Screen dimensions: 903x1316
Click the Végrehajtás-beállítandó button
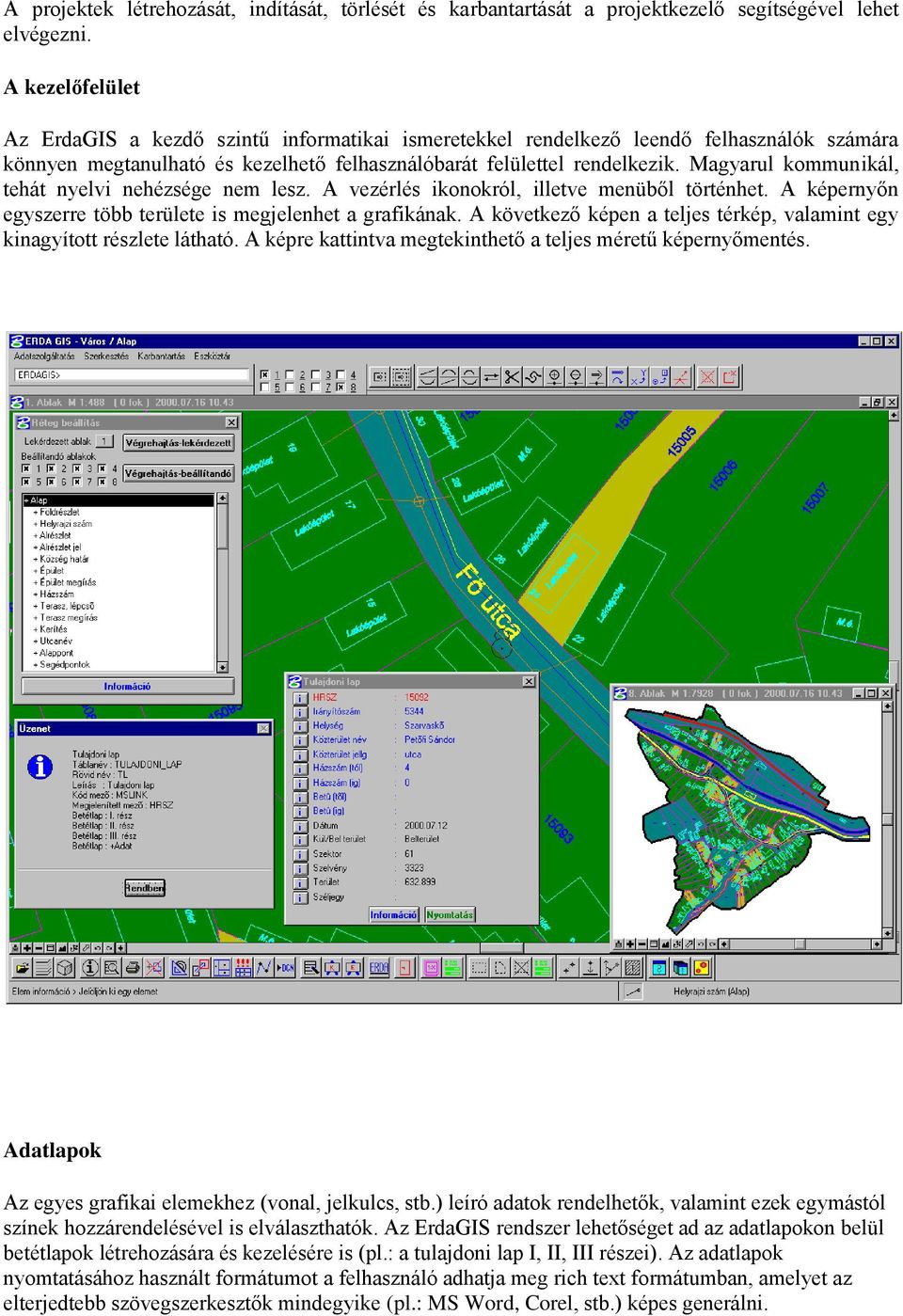tap(179, 473)
